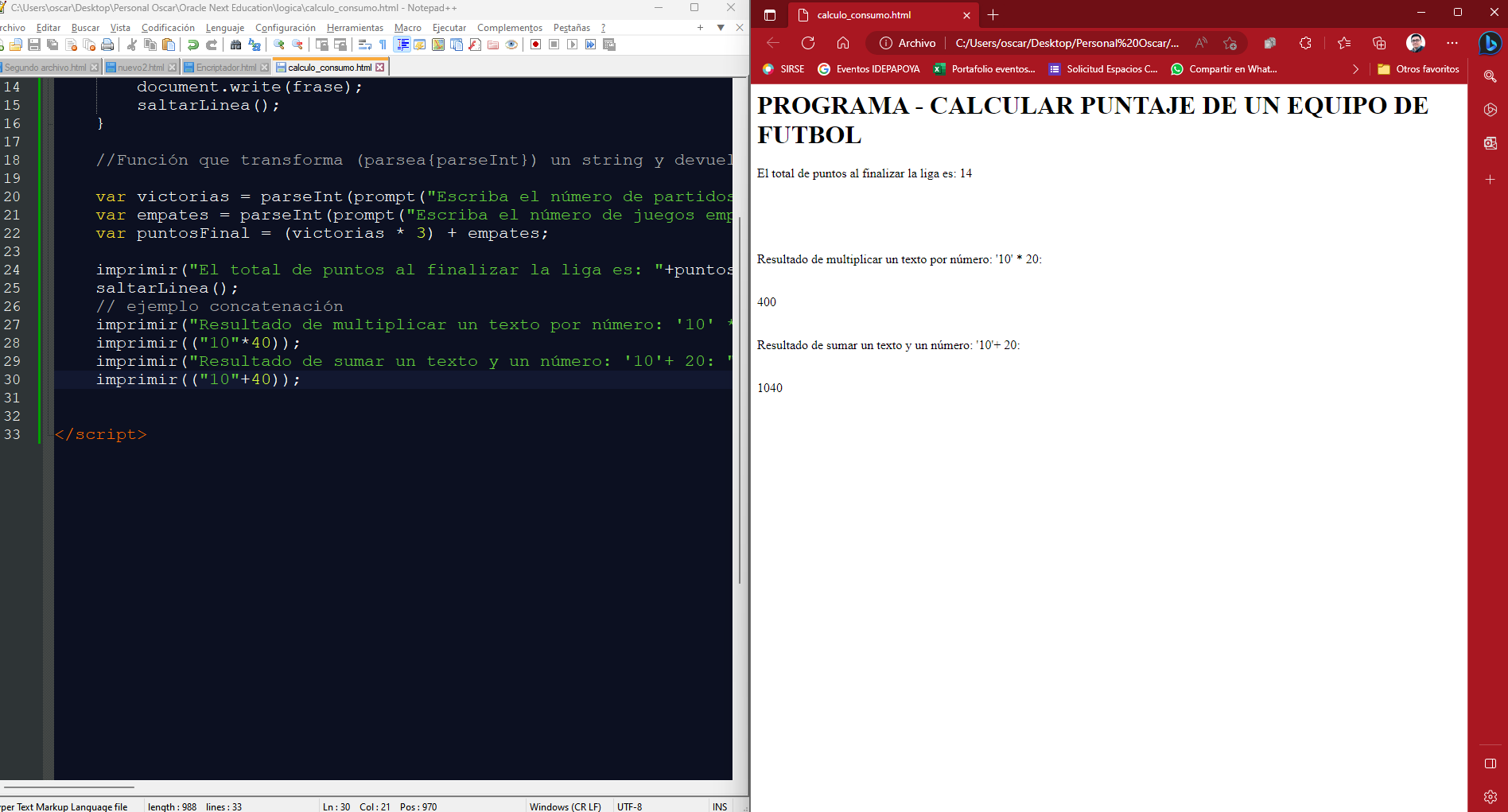Open the Otros favoritos folder
Screen dimensions: 1508x812
(x=1418, y=69)
